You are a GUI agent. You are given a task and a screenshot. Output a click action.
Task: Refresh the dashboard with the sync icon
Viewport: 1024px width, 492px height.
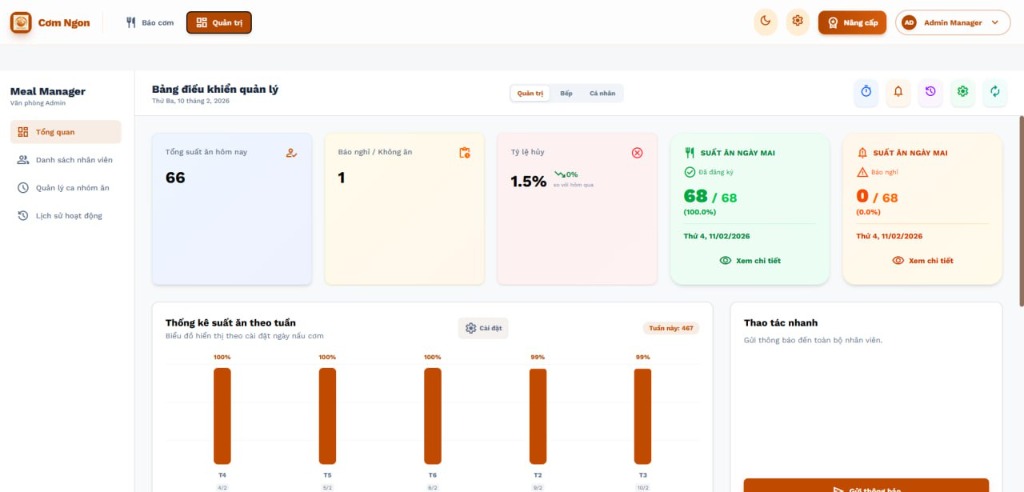[x=994, y=92]
